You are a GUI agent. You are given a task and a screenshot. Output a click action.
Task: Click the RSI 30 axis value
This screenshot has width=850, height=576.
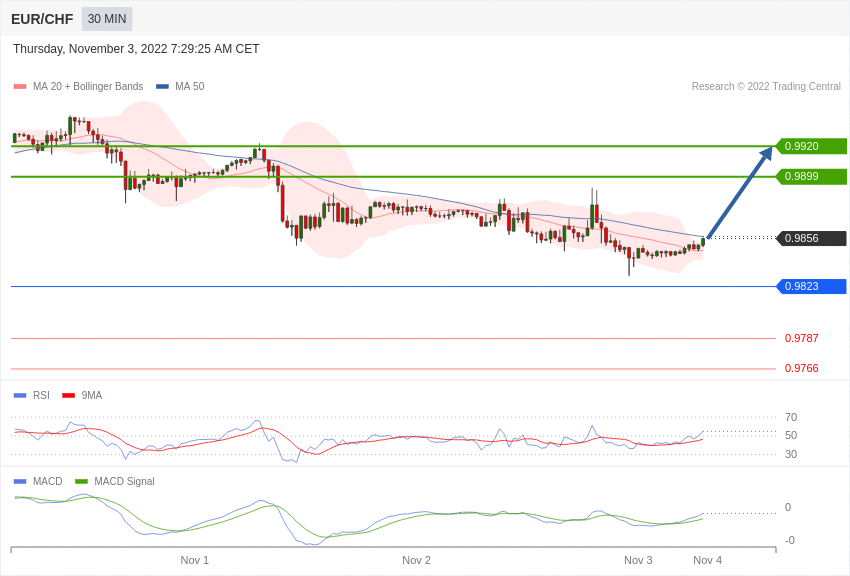[x=791, y=454]
